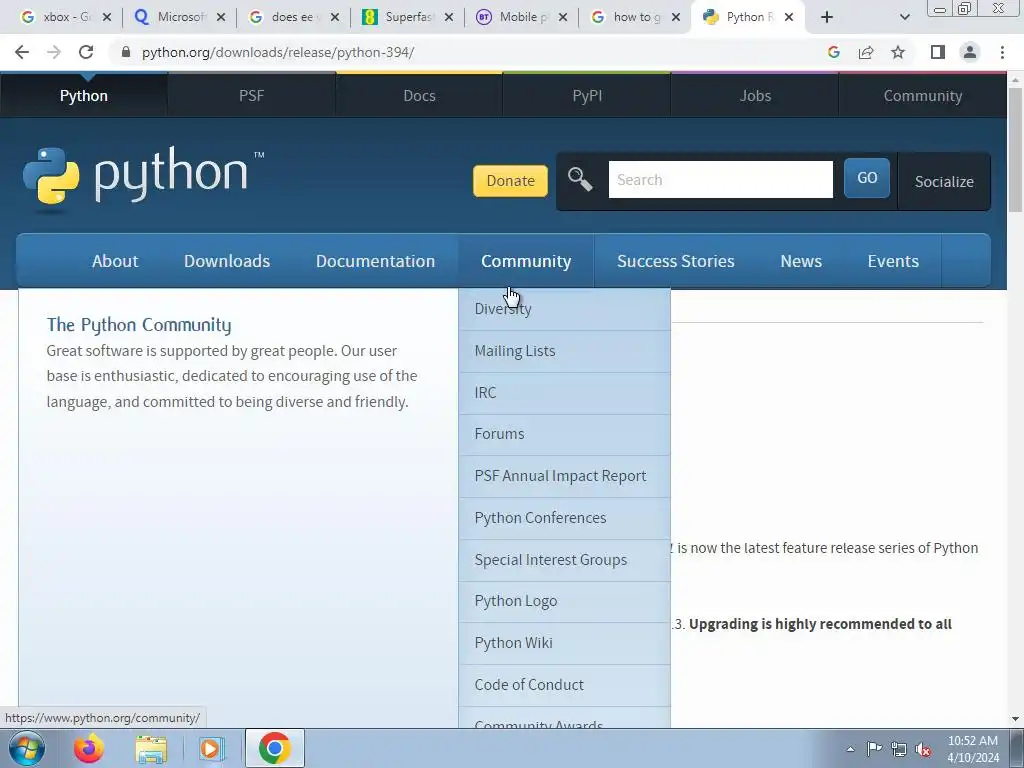Close the Superfast tab
The width and height of the screenshot is (1024, 768).
(x=449, y=17)
